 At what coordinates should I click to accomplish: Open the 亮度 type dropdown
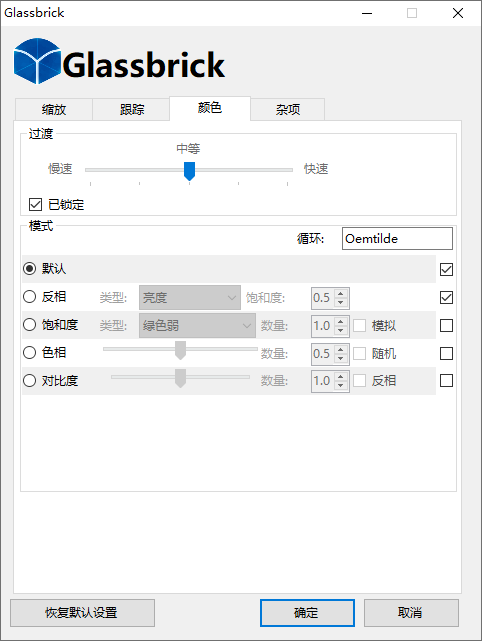(x=190, y=298)
